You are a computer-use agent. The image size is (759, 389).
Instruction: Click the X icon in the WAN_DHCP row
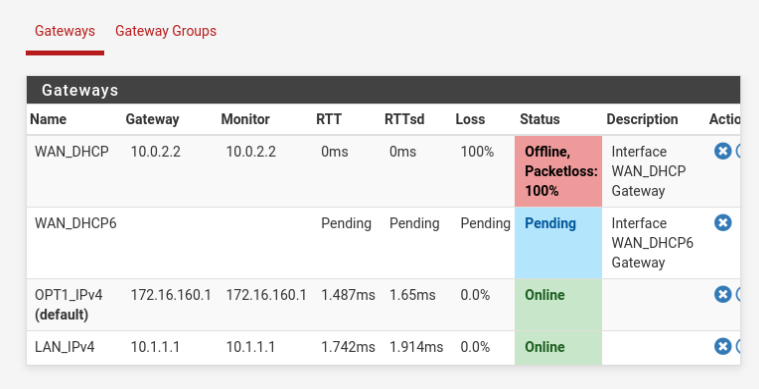(x=723, y=151)
